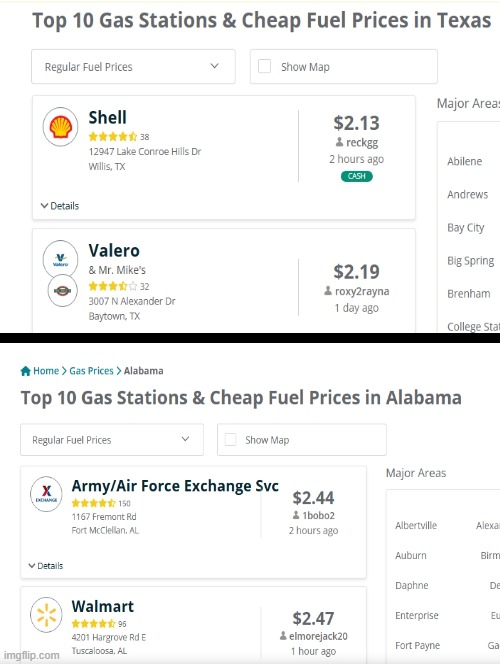Click user icon beside reckgg

point(340,142)
